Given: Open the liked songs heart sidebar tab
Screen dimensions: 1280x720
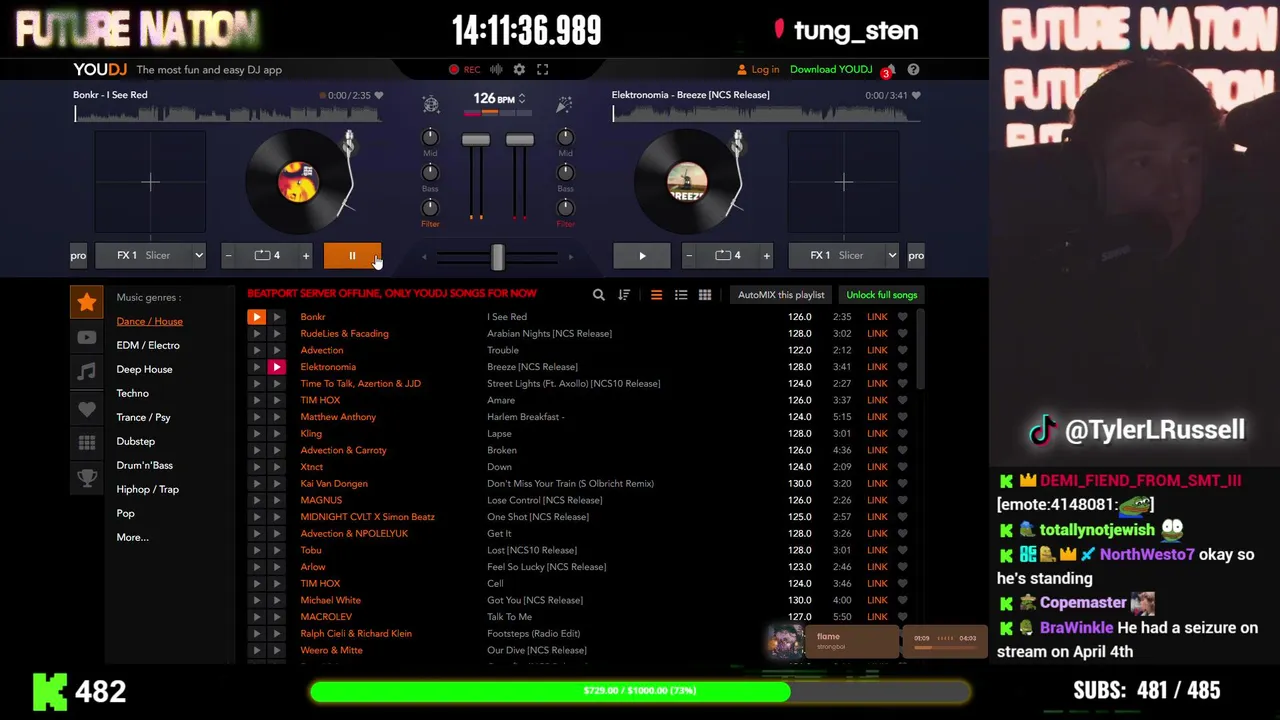Looking at the screenshot, I should pos(87,408).
